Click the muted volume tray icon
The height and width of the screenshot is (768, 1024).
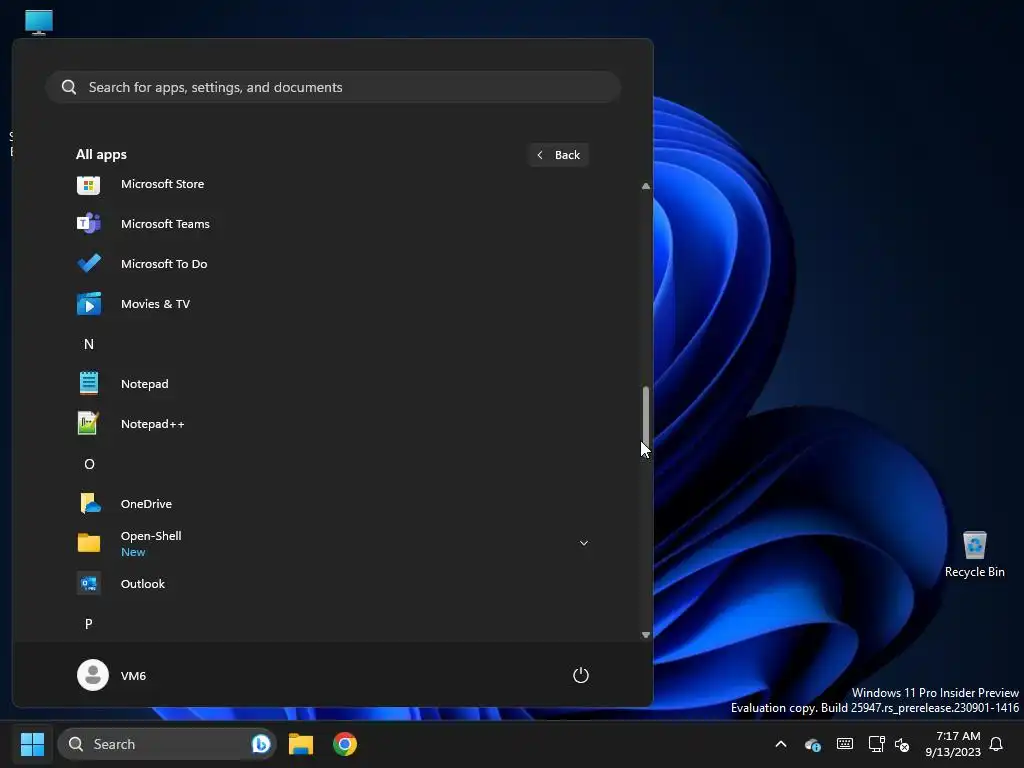902,744
